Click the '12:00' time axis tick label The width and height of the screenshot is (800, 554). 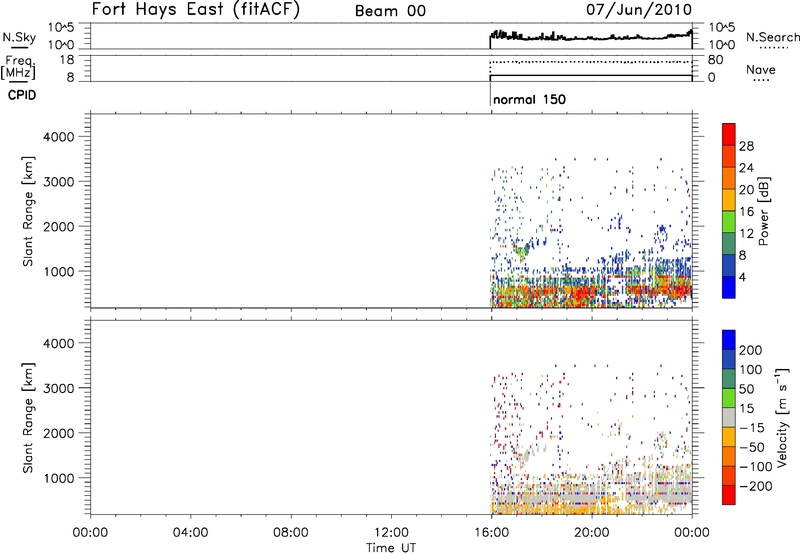coord(391,533)
